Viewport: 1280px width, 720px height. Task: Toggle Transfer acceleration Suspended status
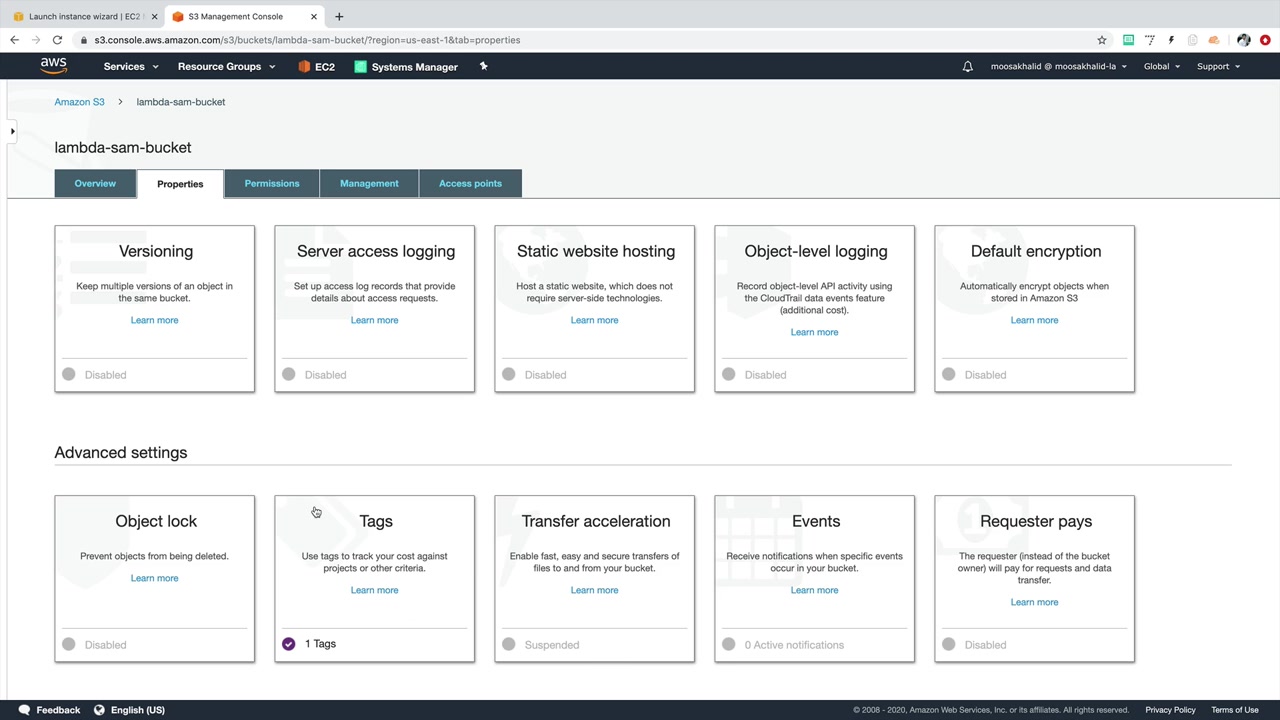[509, 645]
